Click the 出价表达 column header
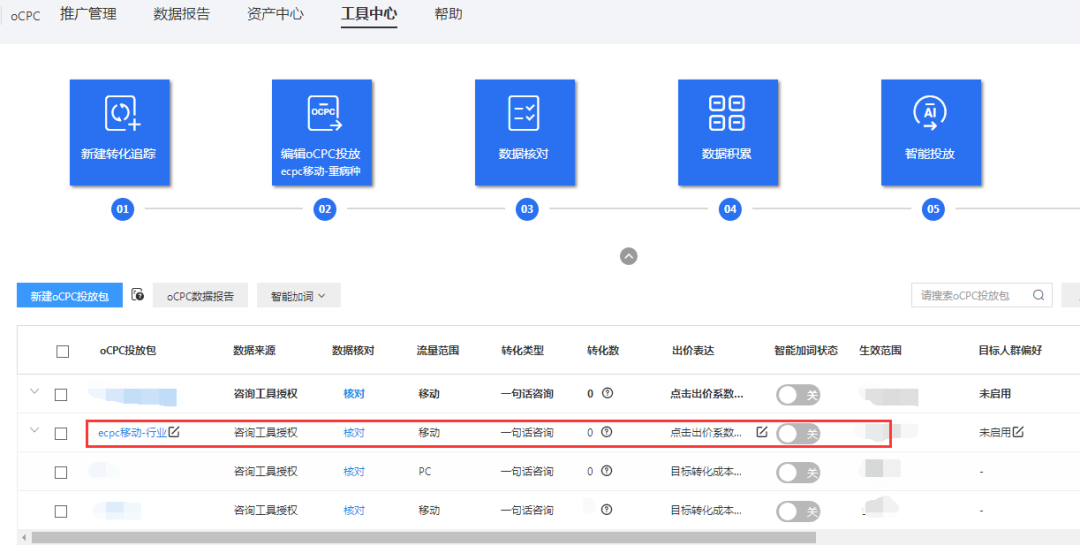This screenshot has width=1080, height=553. pos(693,351)
